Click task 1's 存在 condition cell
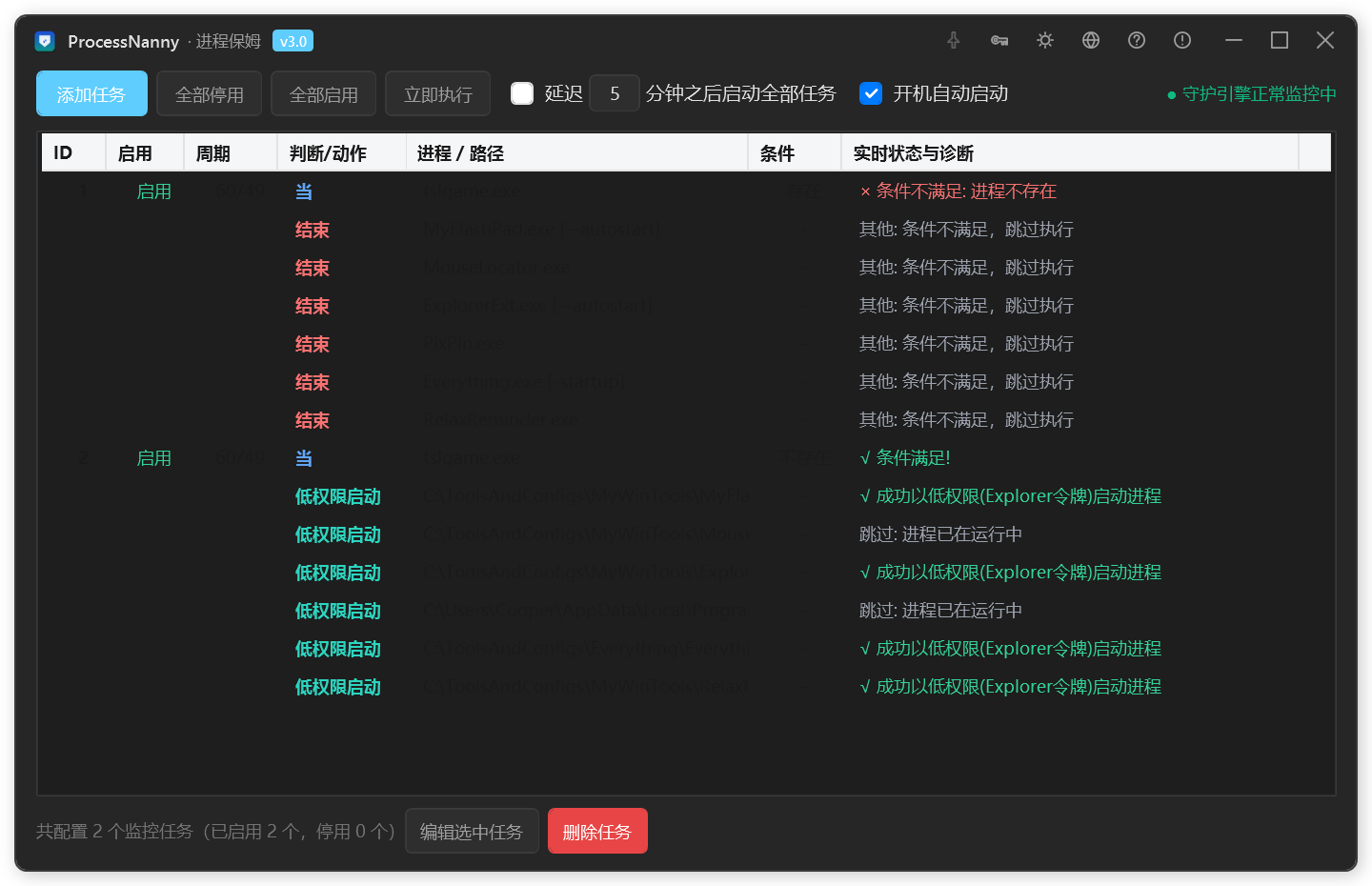 pyautogui.click(x=804, y=191)
